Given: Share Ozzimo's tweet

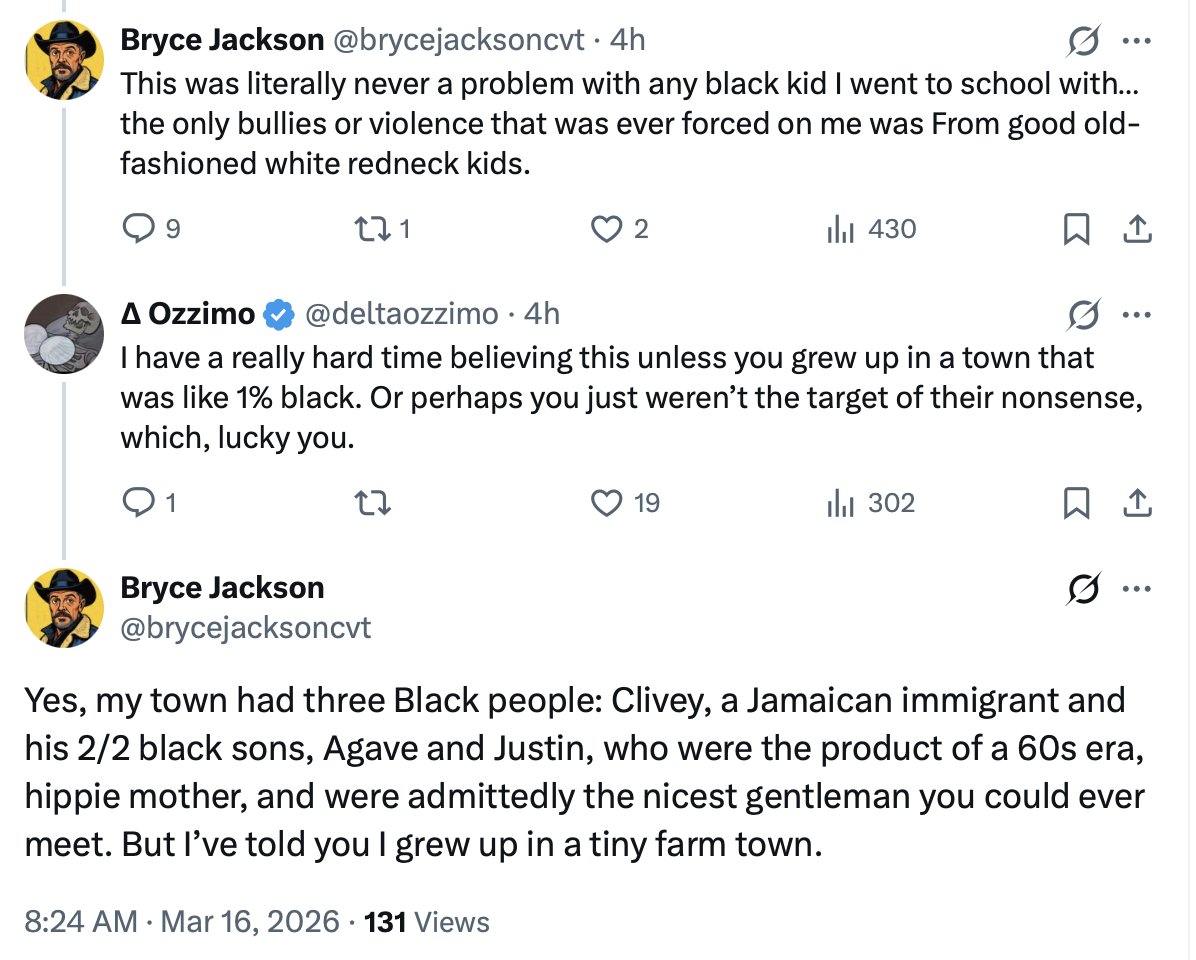Looking at the screenshot, I should tap(1136, 503).
